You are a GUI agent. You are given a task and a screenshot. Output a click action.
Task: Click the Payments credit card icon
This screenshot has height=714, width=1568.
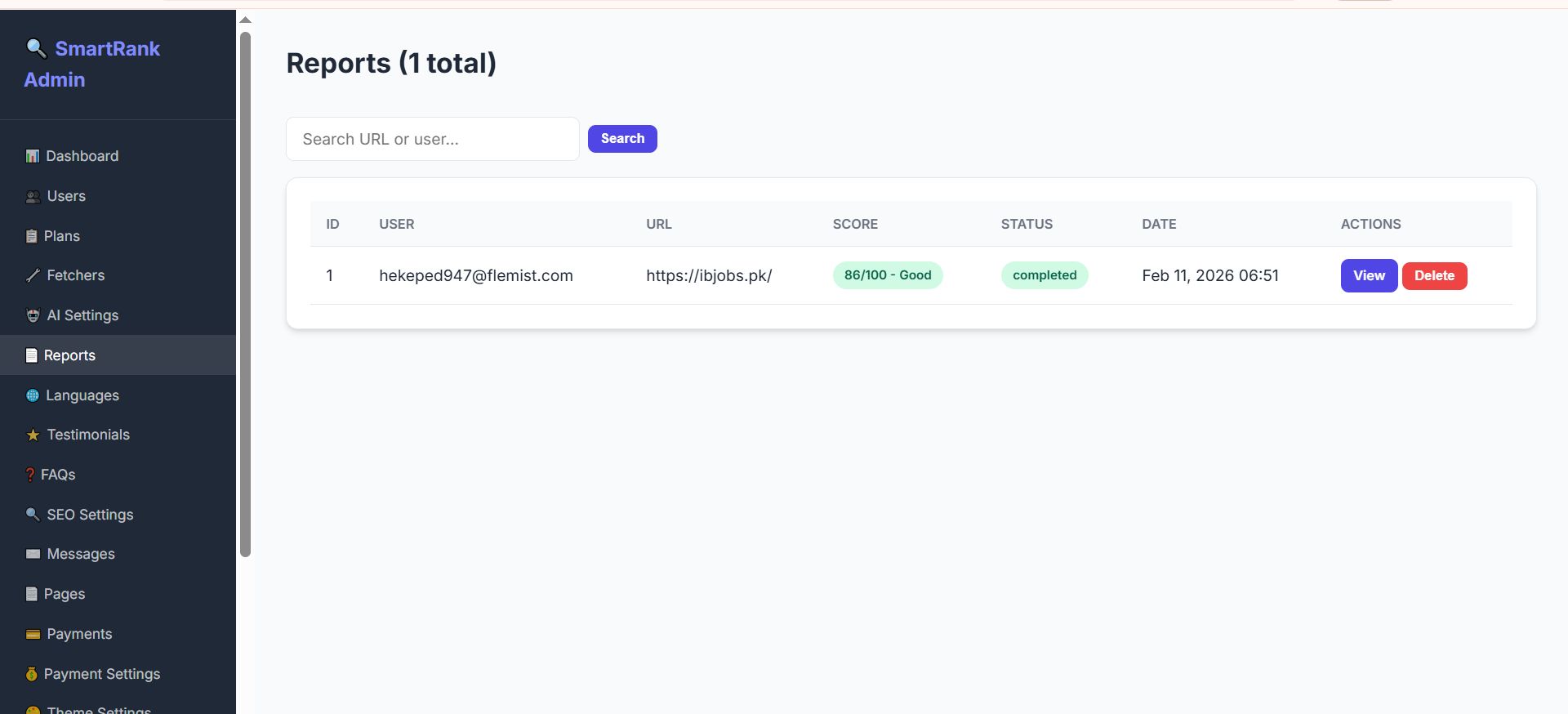pos(33,635)
